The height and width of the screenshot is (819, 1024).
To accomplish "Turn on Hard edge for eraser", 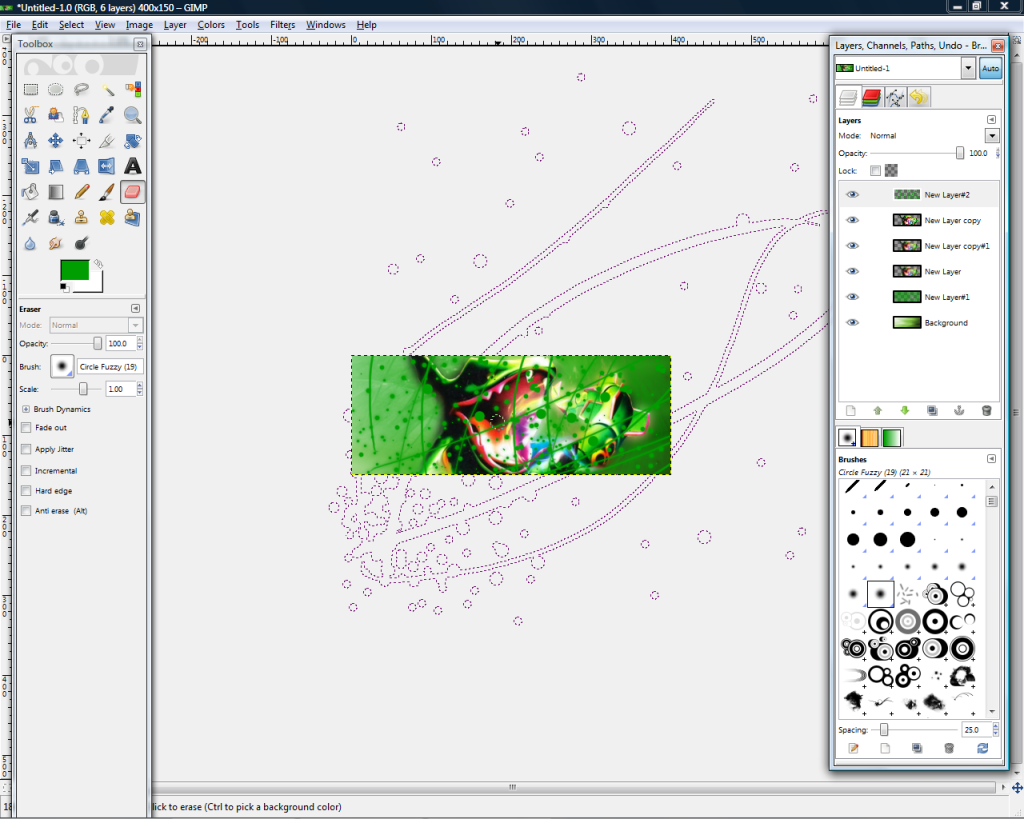I will tap(26, 490).
